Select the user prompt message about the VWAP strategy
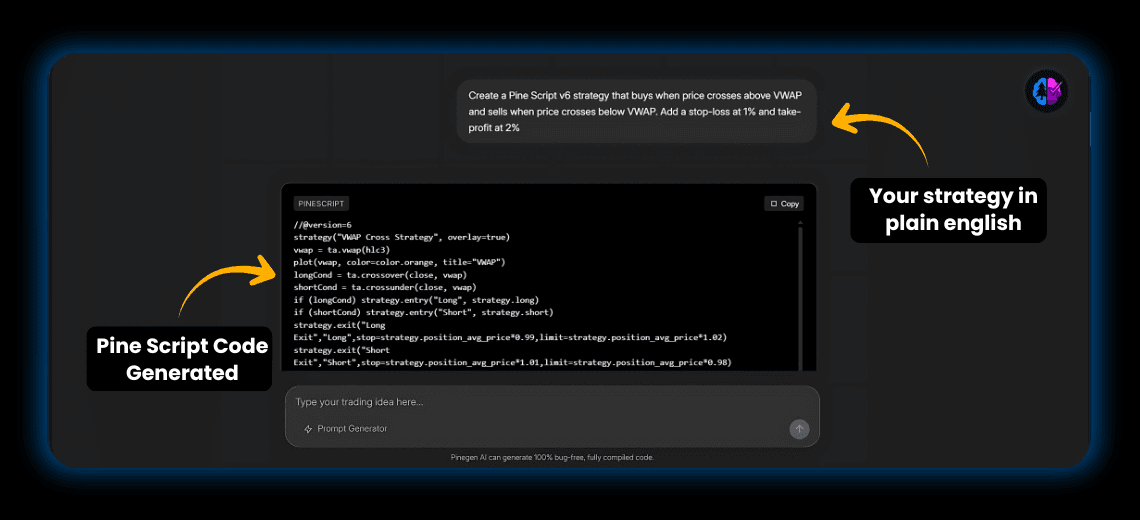Screen dimensions: 1140x520 (636, 111)
